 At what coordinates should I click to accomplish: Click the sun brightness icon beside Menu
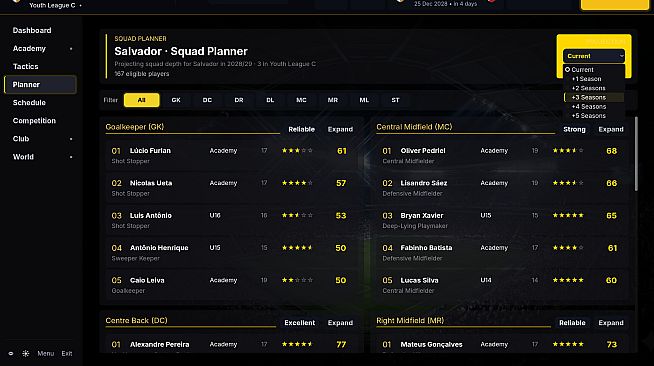[x=25, y=353]
